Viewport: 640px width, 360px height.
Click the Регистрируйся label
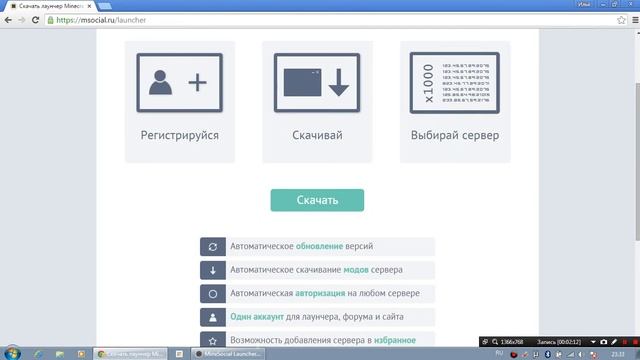pyautogui.click(x=180, y=135)
